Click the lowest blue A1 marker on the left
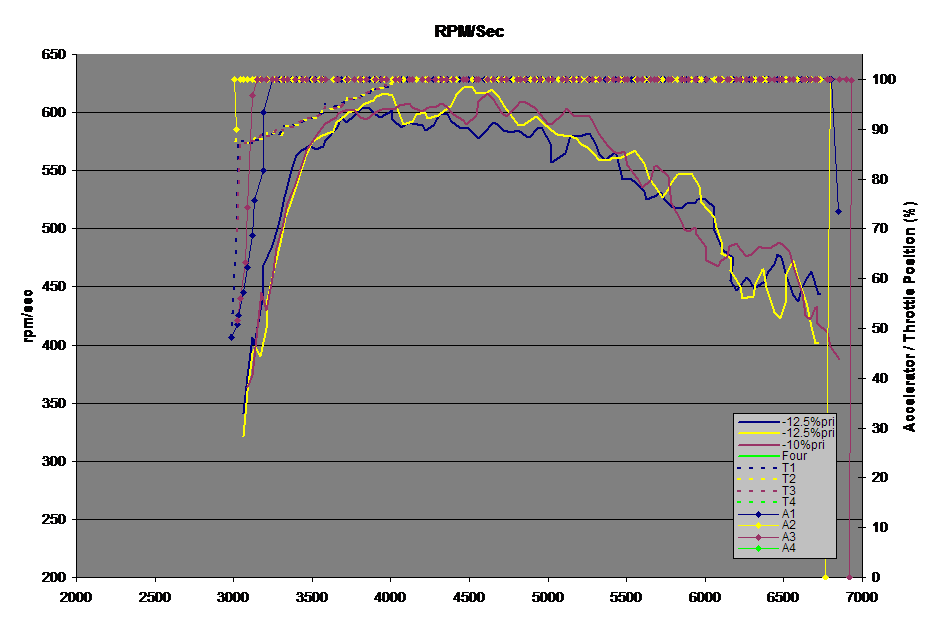938x624 pixels. pyautogui.click(x=231, y=337)
